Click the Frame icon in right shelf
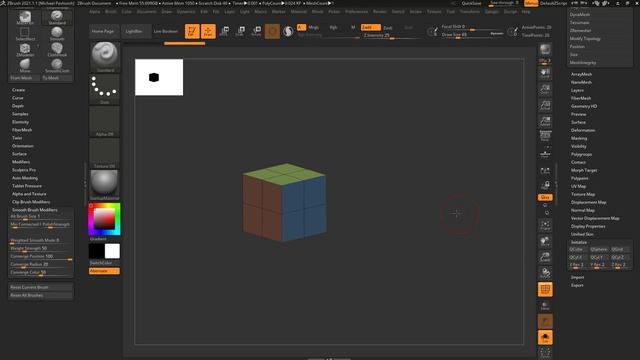Screen dimensions: 640x360 pos(545,225)
